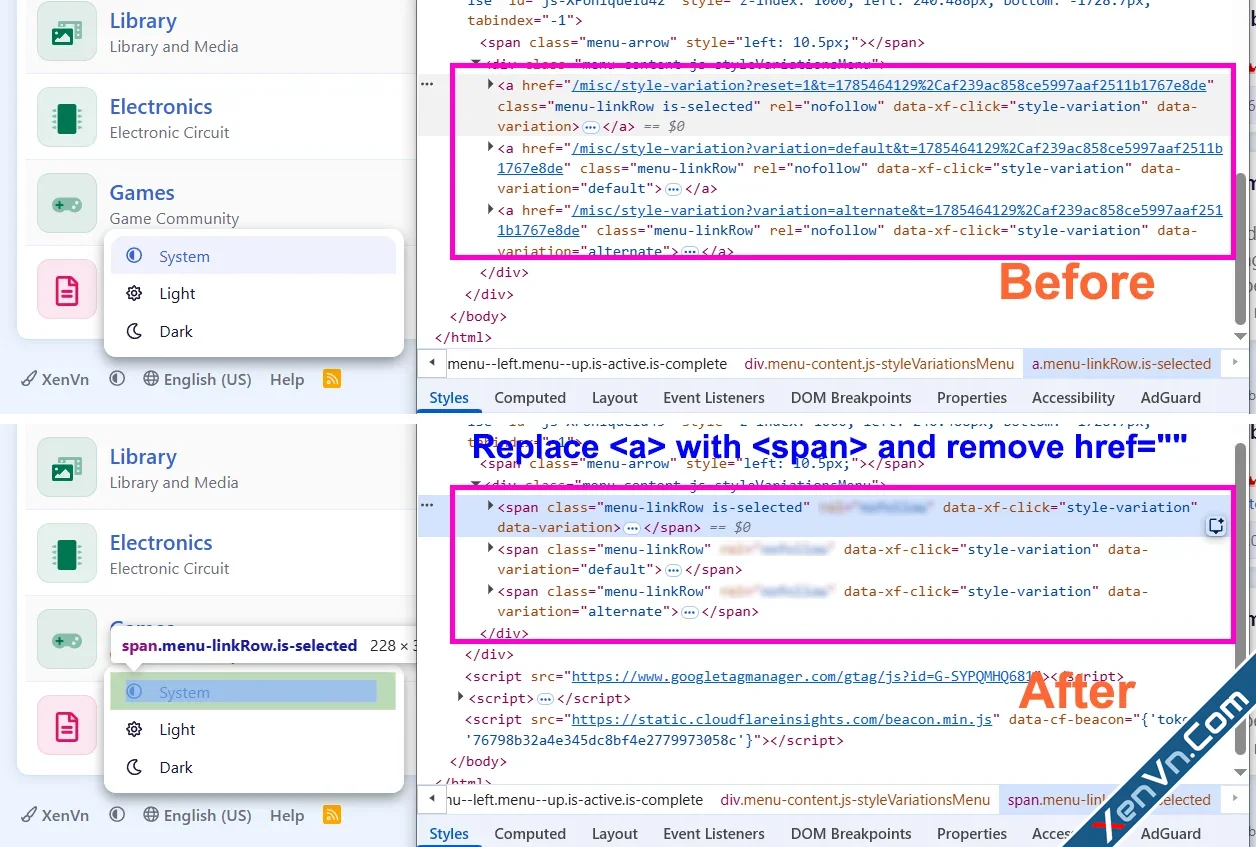Click the Electronics chip icon in the After screenshot
Viewport: 1256px width, 847px height.
tap(67, 554)
